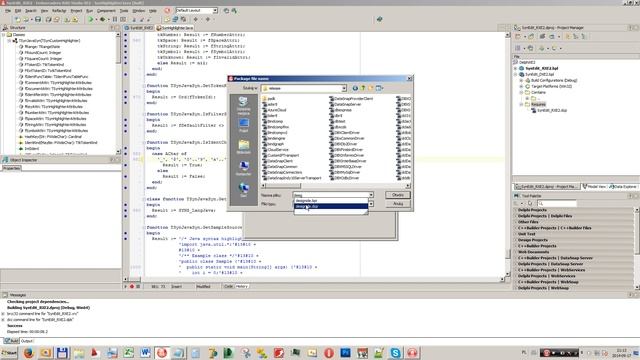Select the Properties tab in Object Inspector
The height and width of the screenshot is (360, 640).
[11, 168]
